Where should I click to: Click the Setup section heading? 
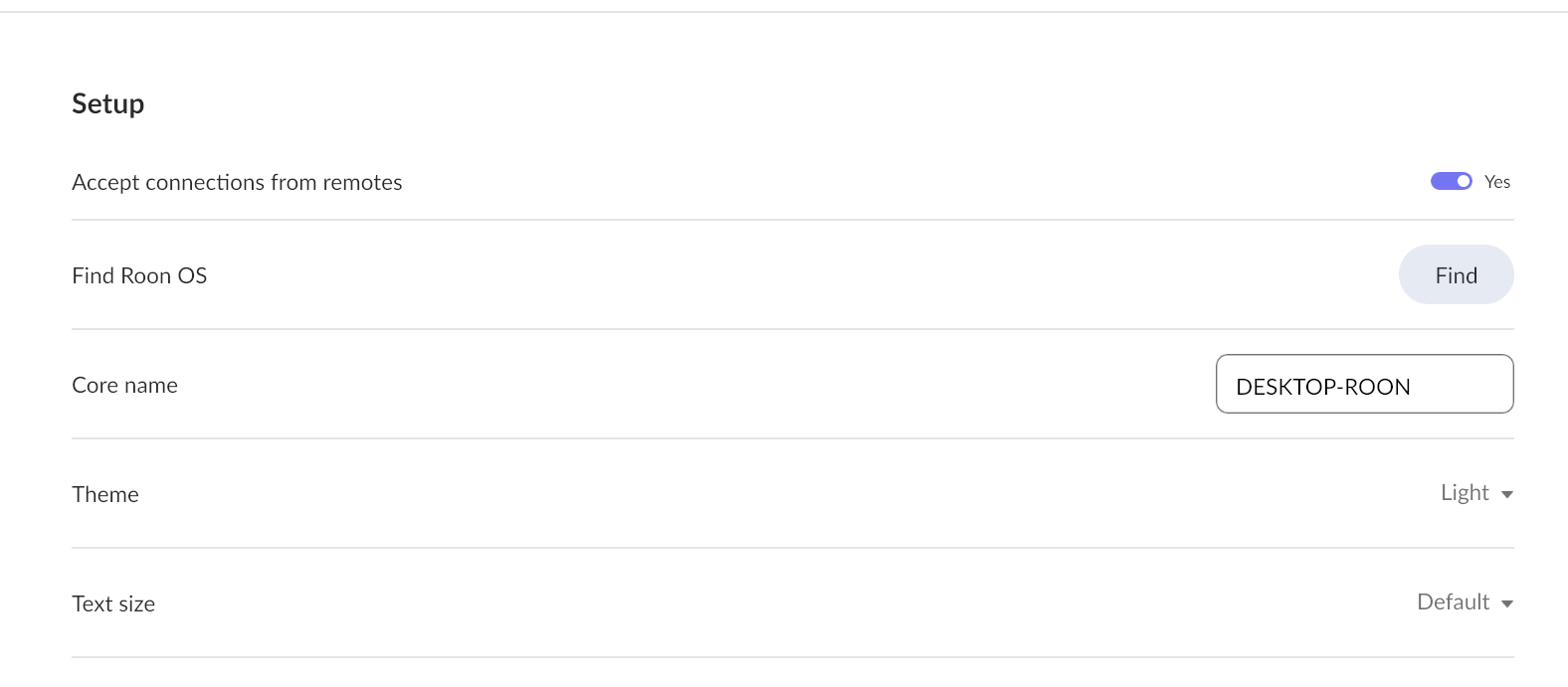[107, 104]
